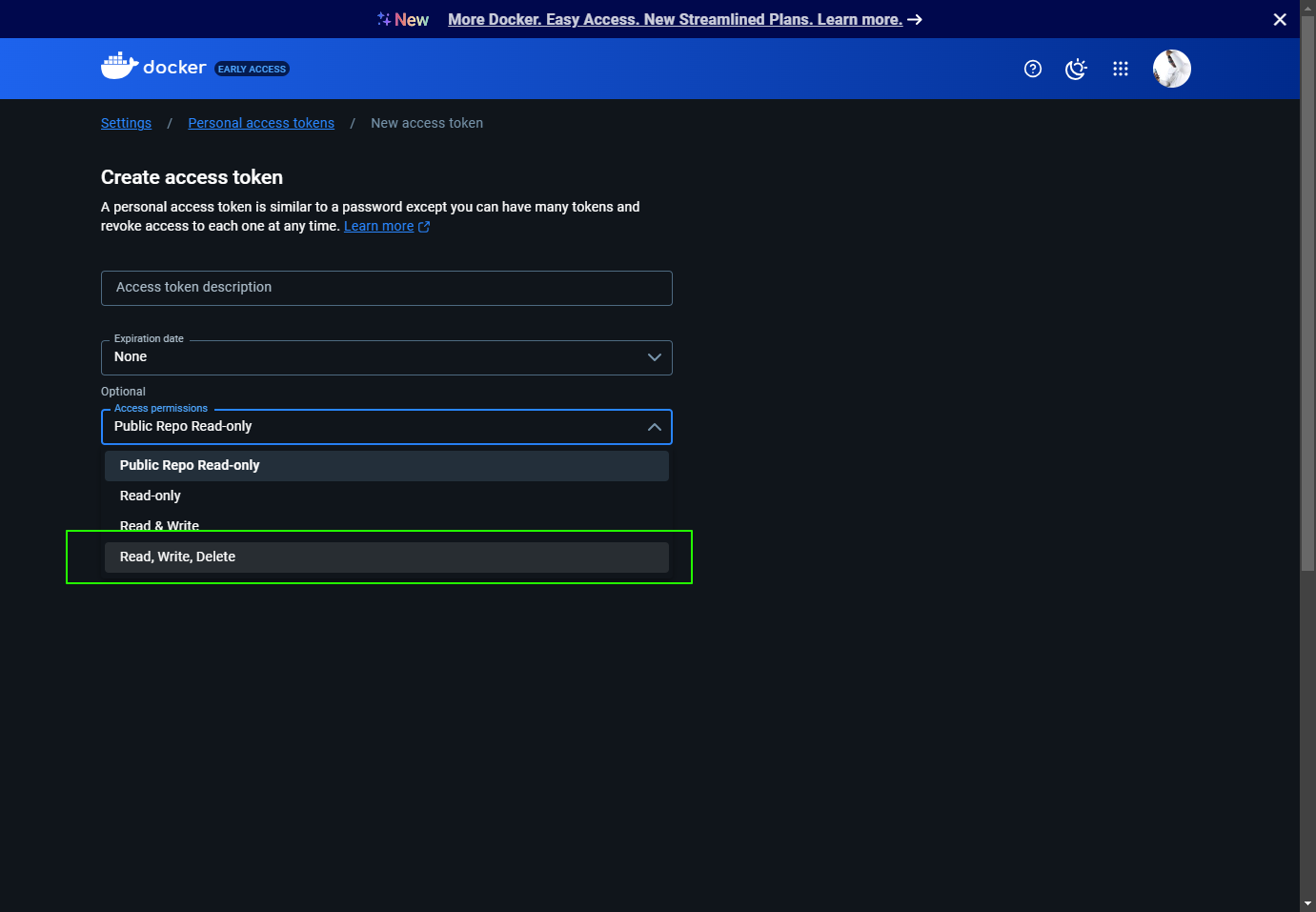Dismiss the promotional banner with X
The height and width of the screenshot is (912, 1316).
(1280, 19)
